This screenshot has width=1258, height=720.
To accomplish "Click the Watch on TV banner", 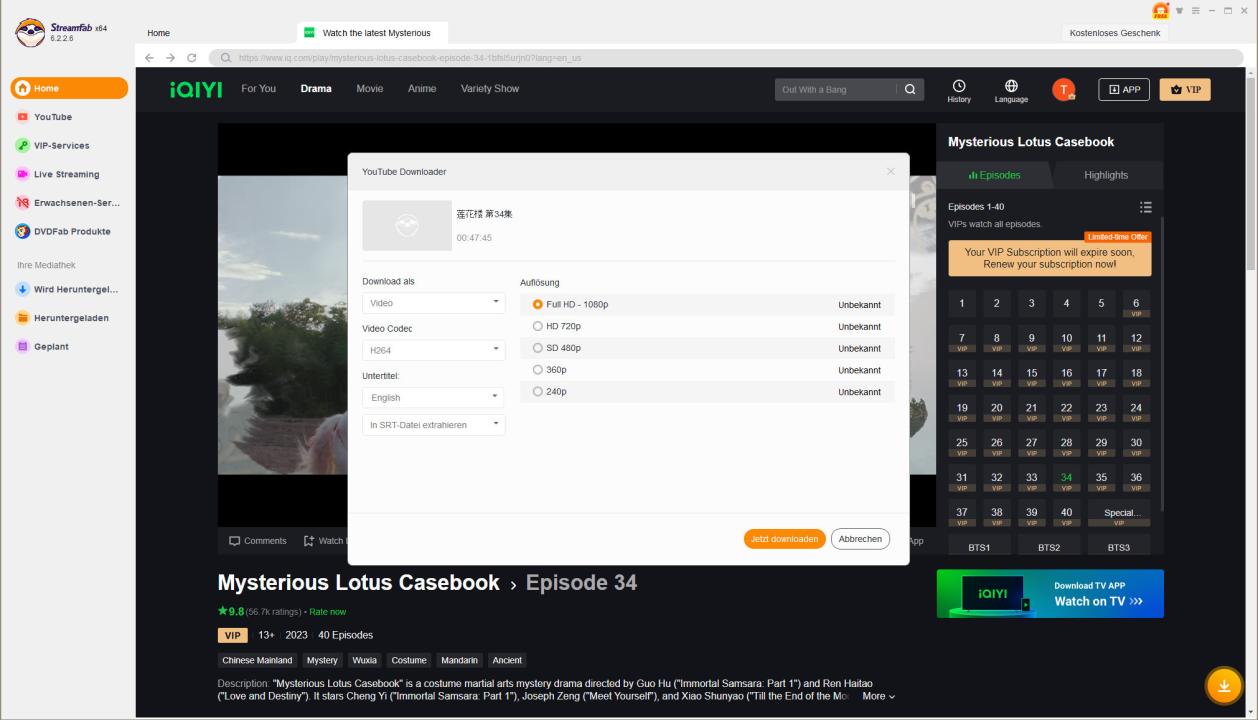I will [x=1050, y=594].
